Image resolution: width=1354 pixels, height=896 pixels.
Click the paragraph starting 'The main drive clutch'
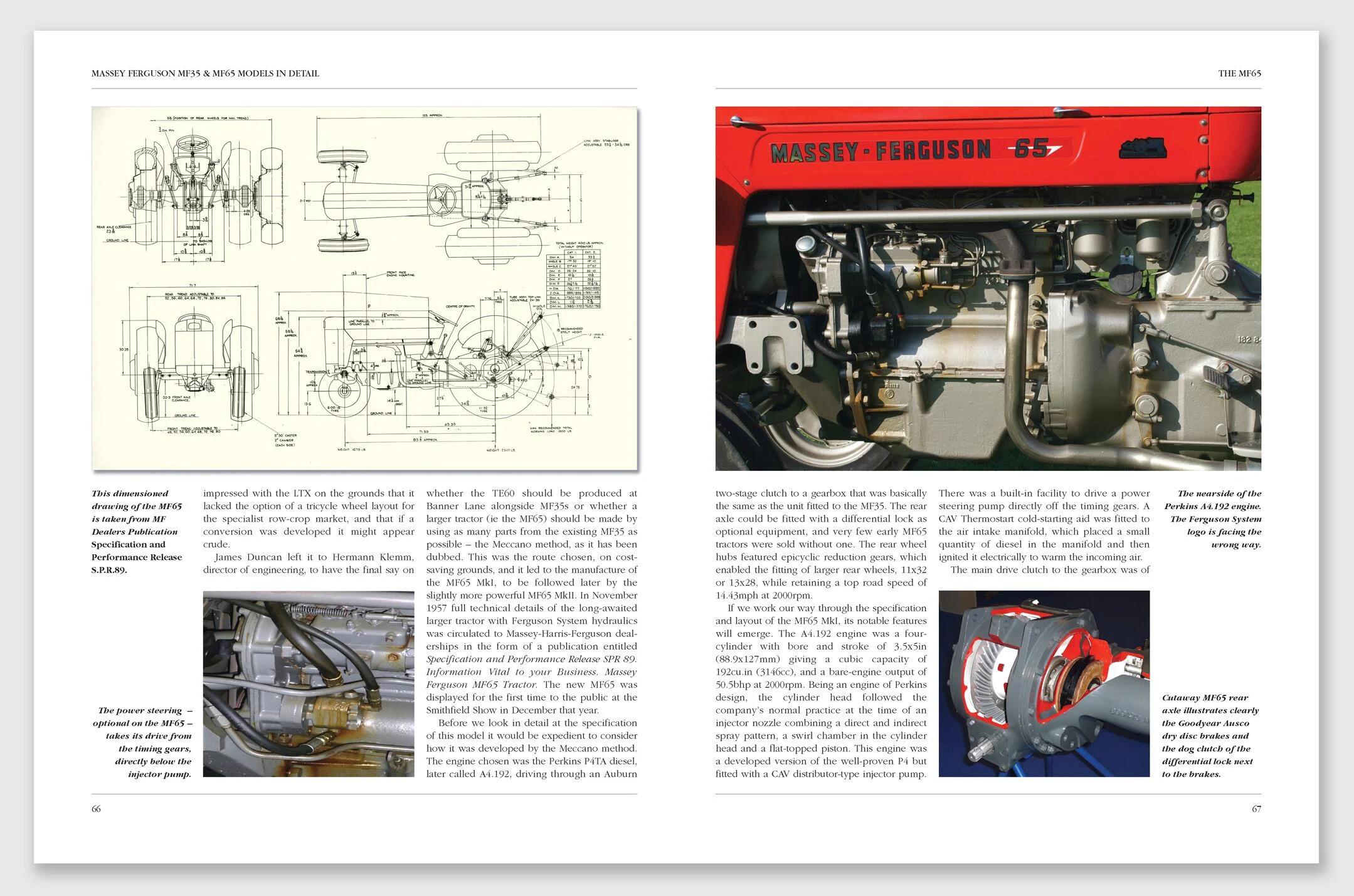pyautogui.click(x=1049, y=570)
